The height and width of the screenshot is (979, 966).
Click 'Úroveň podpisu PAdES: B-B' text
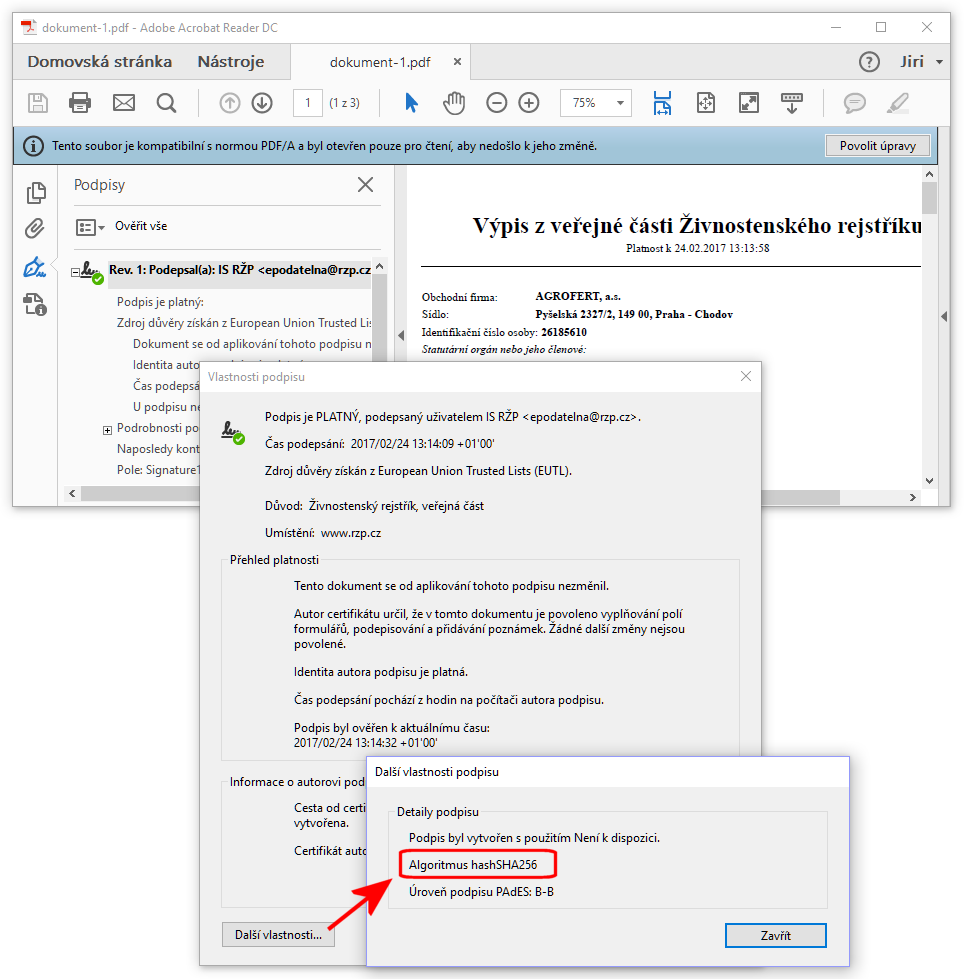pyautogui.click(x=481, y=892)
